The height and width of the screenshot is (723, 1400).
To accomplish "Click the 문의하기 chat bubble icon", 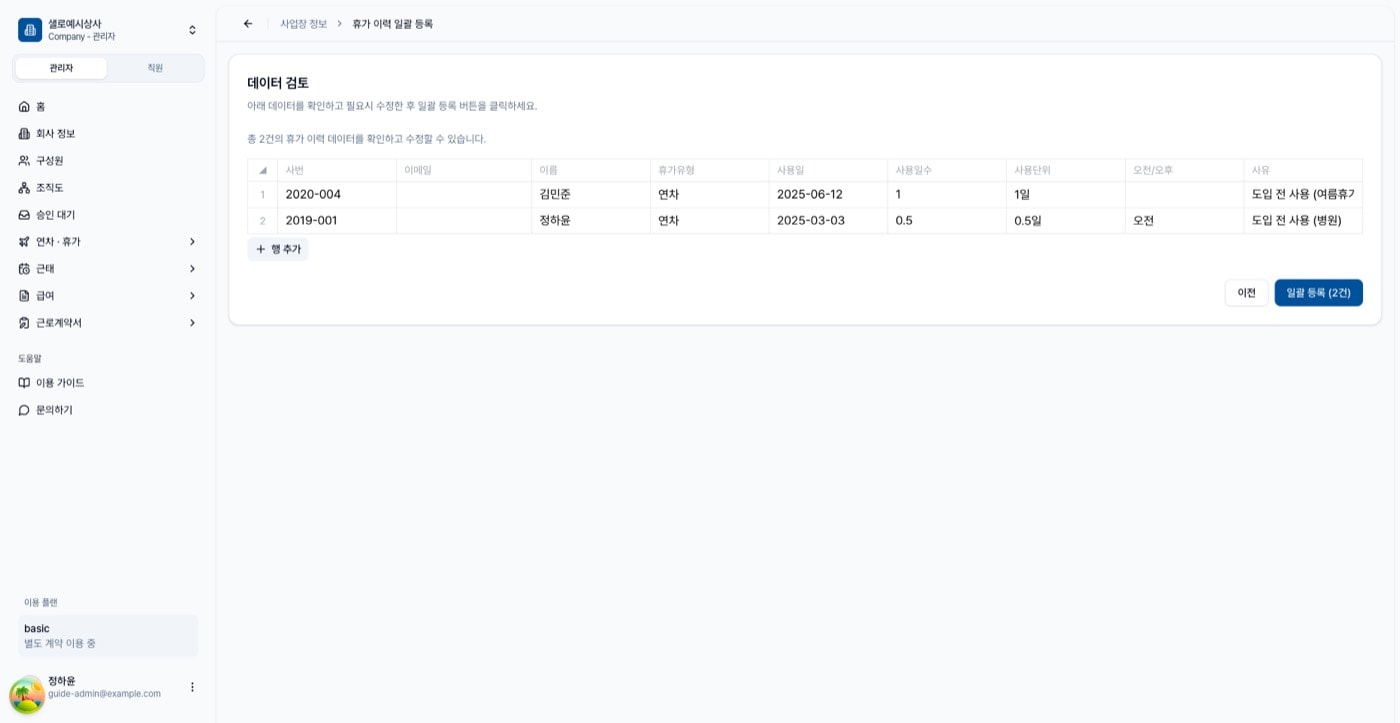I will click(25, 410).
